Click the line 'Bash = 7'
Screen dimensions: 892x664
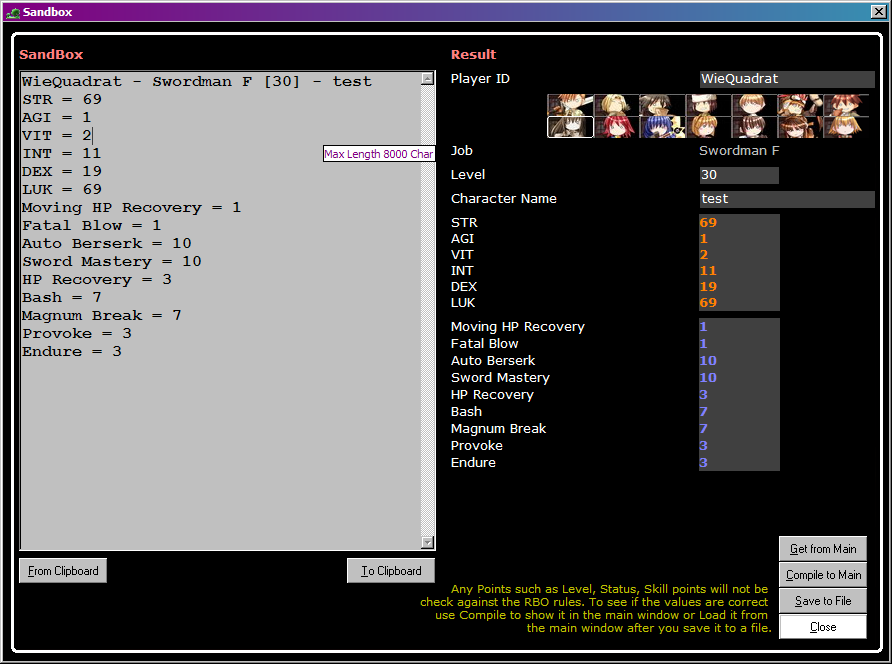(x=62, y=298)
